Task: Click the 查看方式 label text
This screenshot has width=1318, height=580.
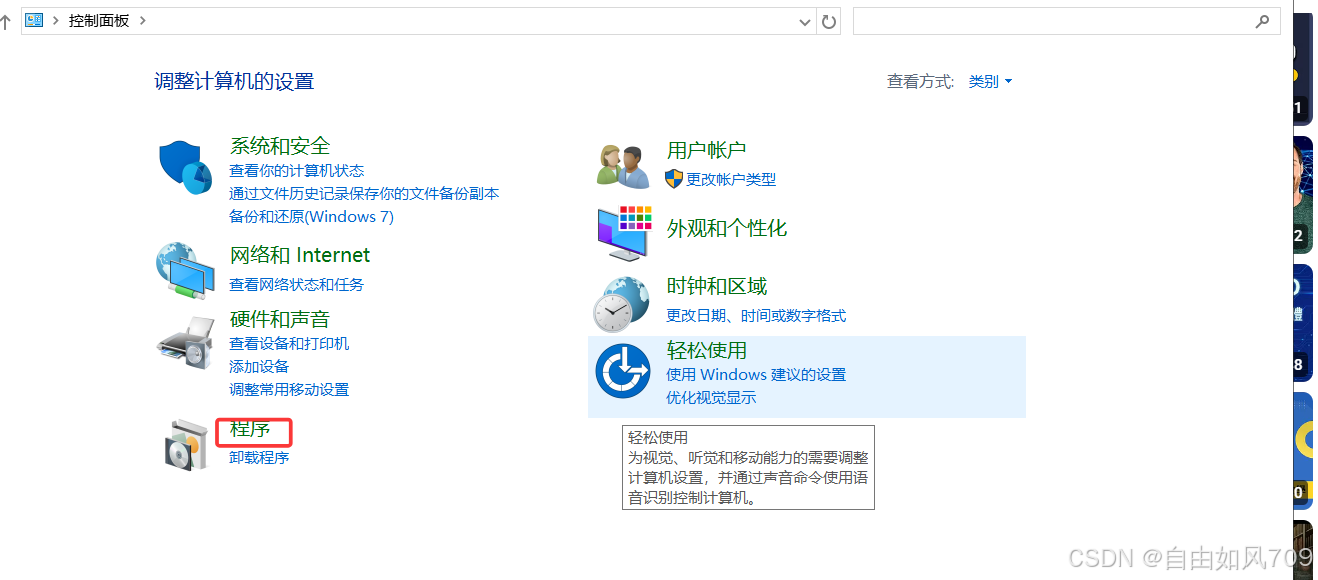Action: pyautogui.click(x=920, y=81)
